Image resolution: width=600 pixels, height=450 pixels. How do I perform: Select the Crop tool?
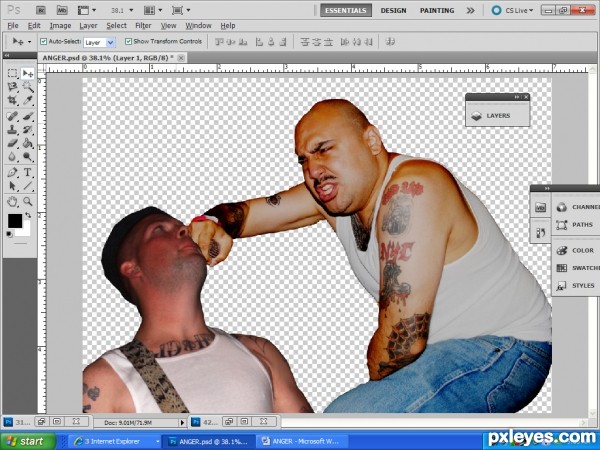coord(13,100)
